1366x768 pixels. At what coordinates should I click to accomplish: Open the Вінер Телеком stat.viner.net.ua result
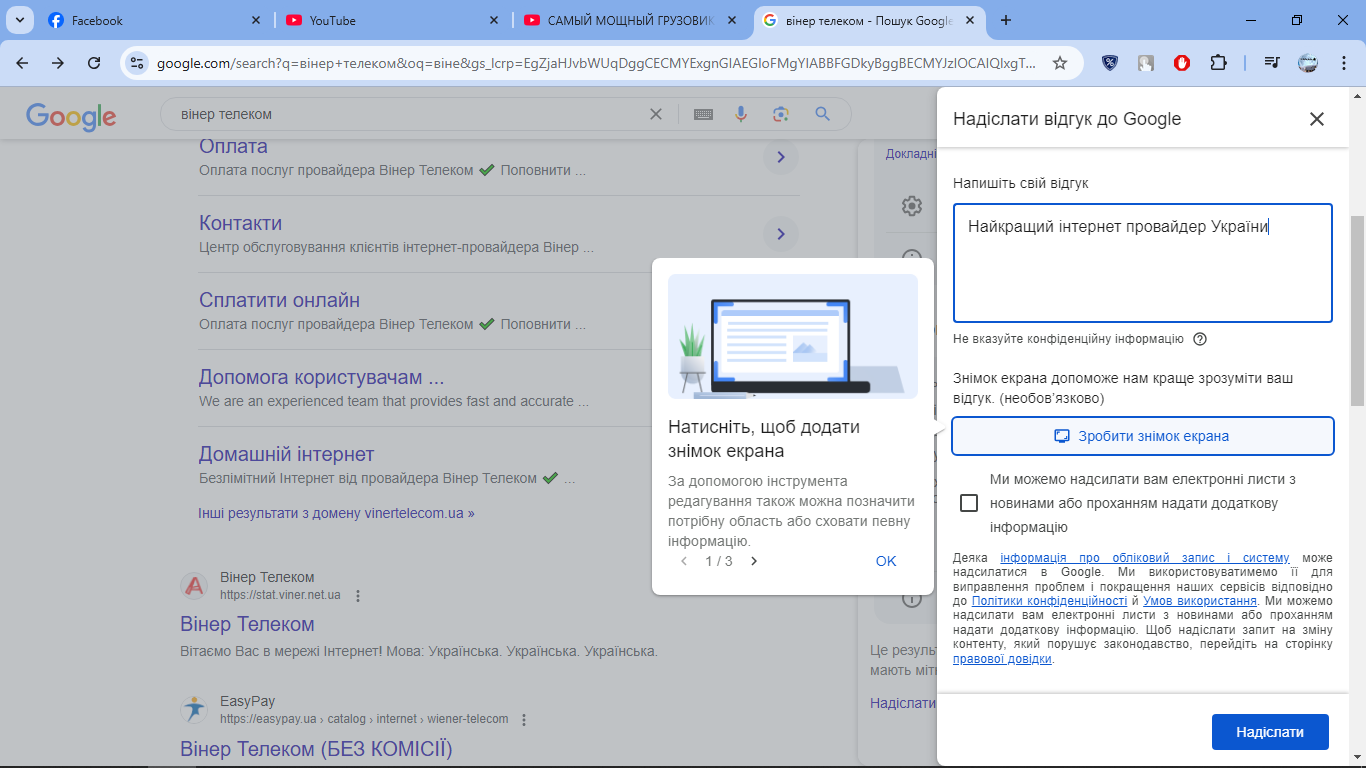click(x=248, y=624)
